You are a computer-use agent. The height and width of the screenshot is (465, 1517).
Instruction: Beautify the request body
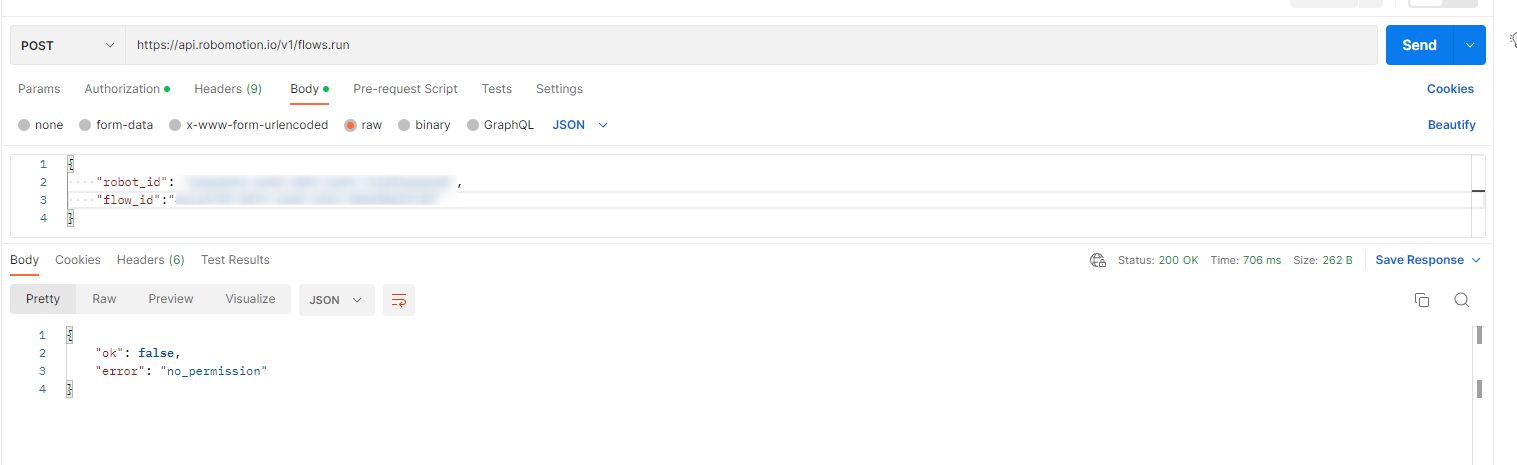coord(1451,125)
